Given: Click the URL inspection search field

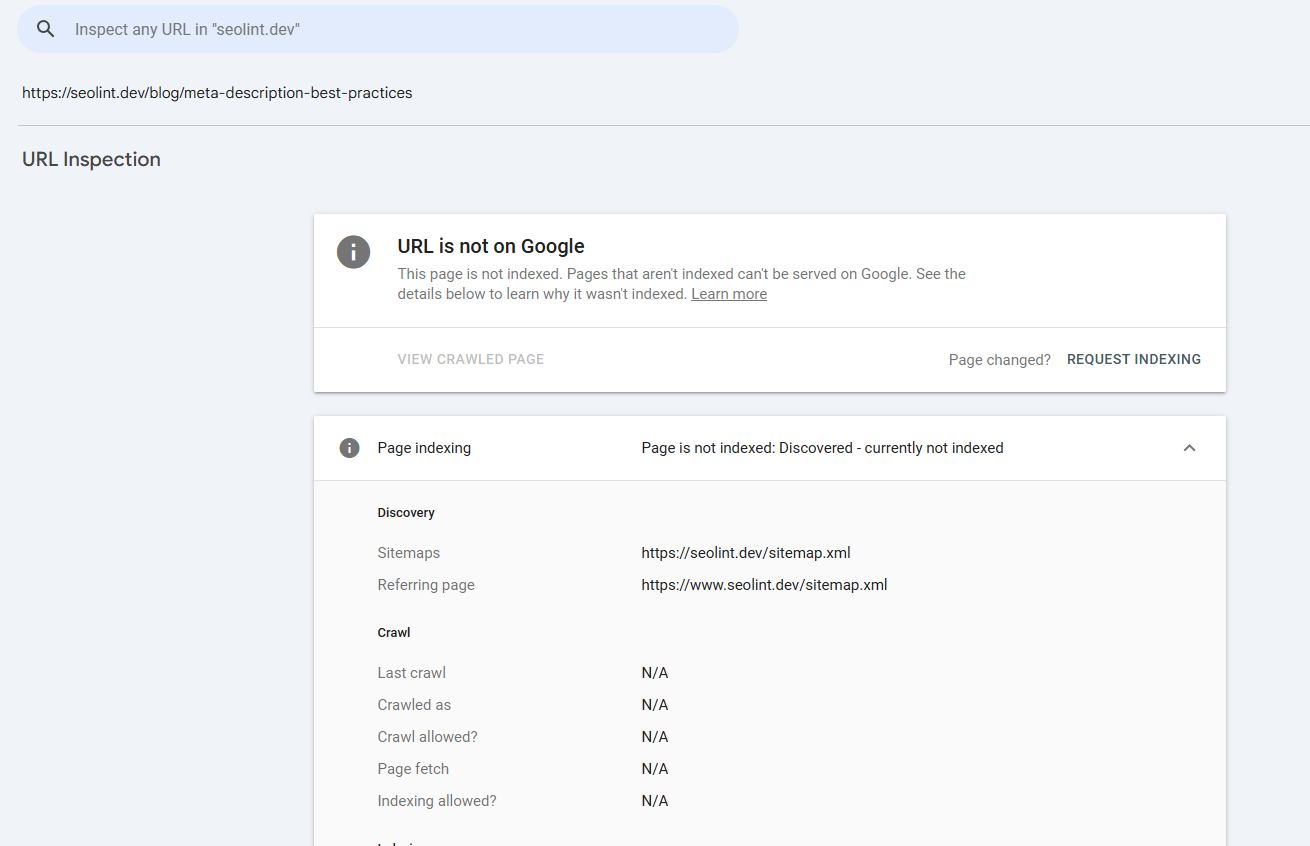Looking at the screenshot, I should pos(400,28).
